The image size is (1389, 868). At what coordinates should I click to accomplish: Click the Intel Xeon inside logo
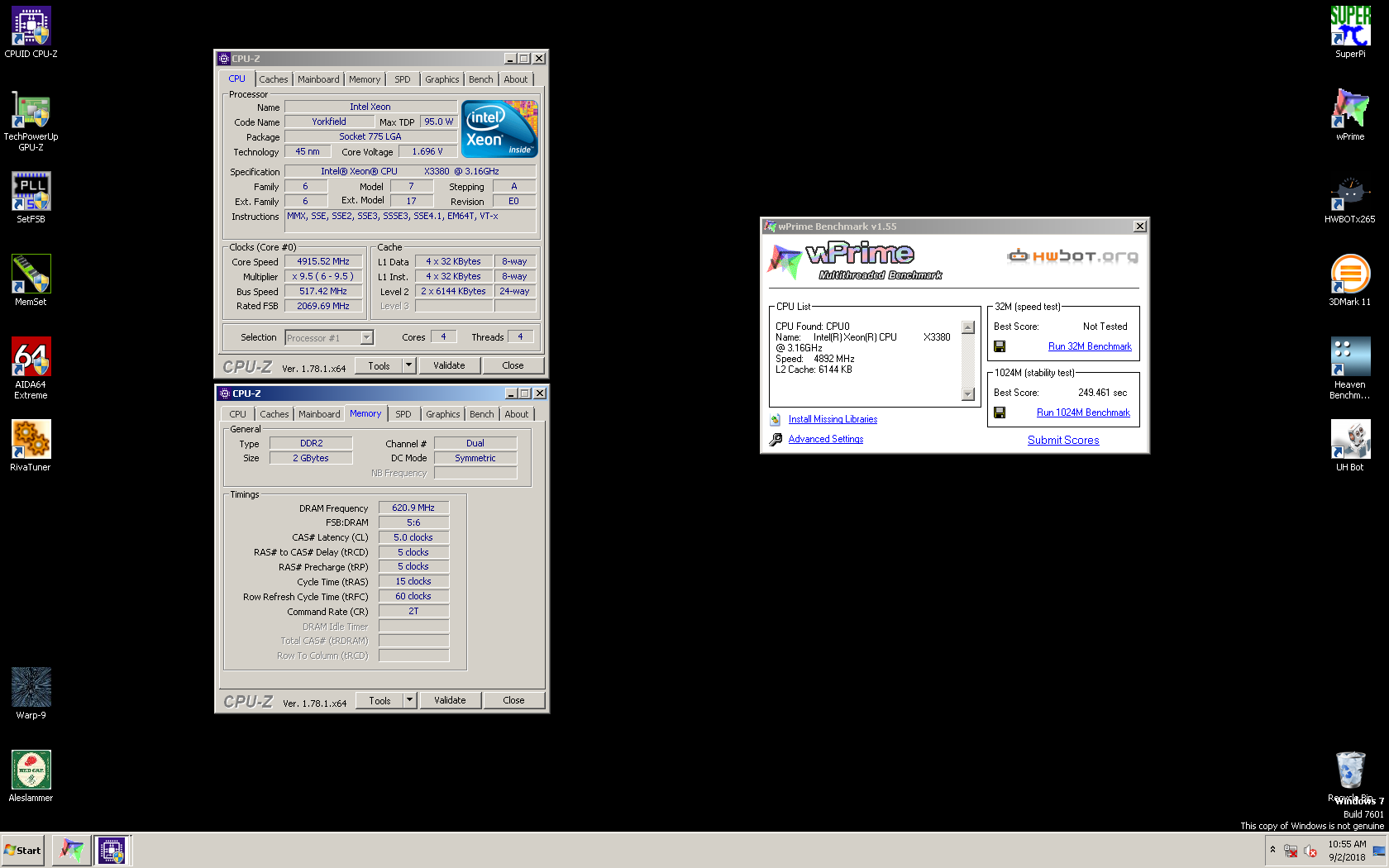coord(499,129)
